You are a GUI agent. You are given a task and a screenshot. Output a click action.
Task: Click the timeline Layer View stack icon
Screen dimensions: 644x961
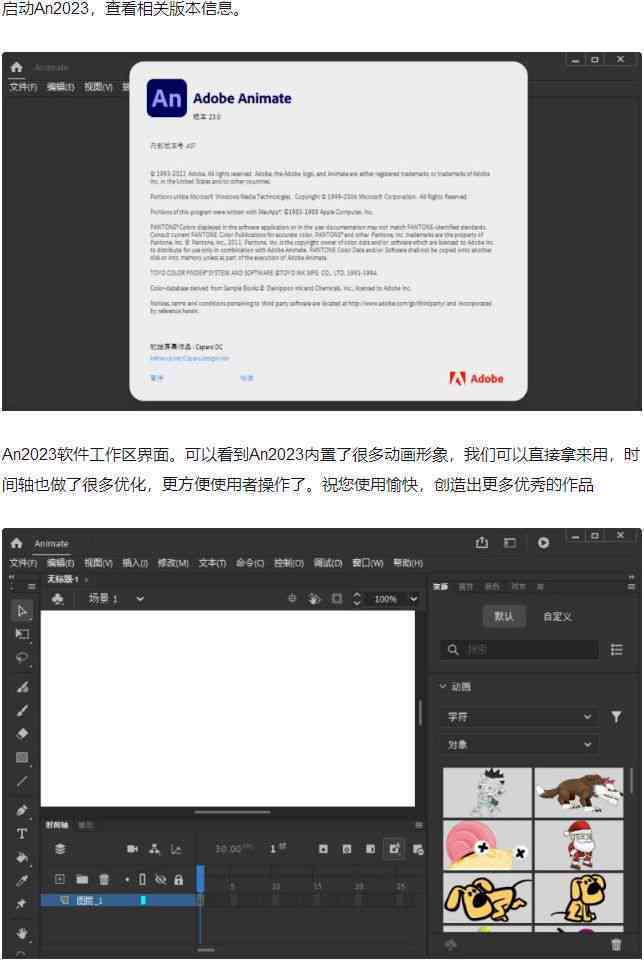[60, 849]
